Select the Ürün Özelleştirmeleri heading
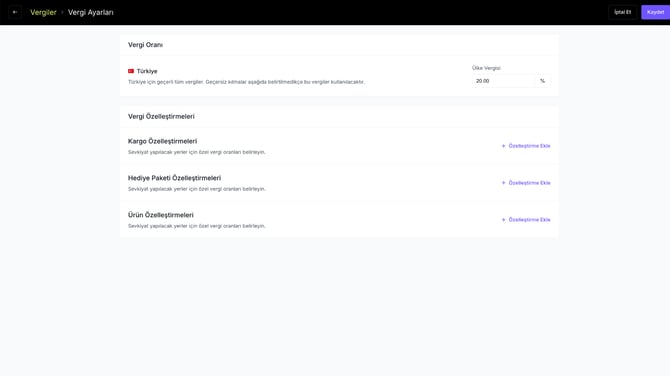 coord(161,215)
